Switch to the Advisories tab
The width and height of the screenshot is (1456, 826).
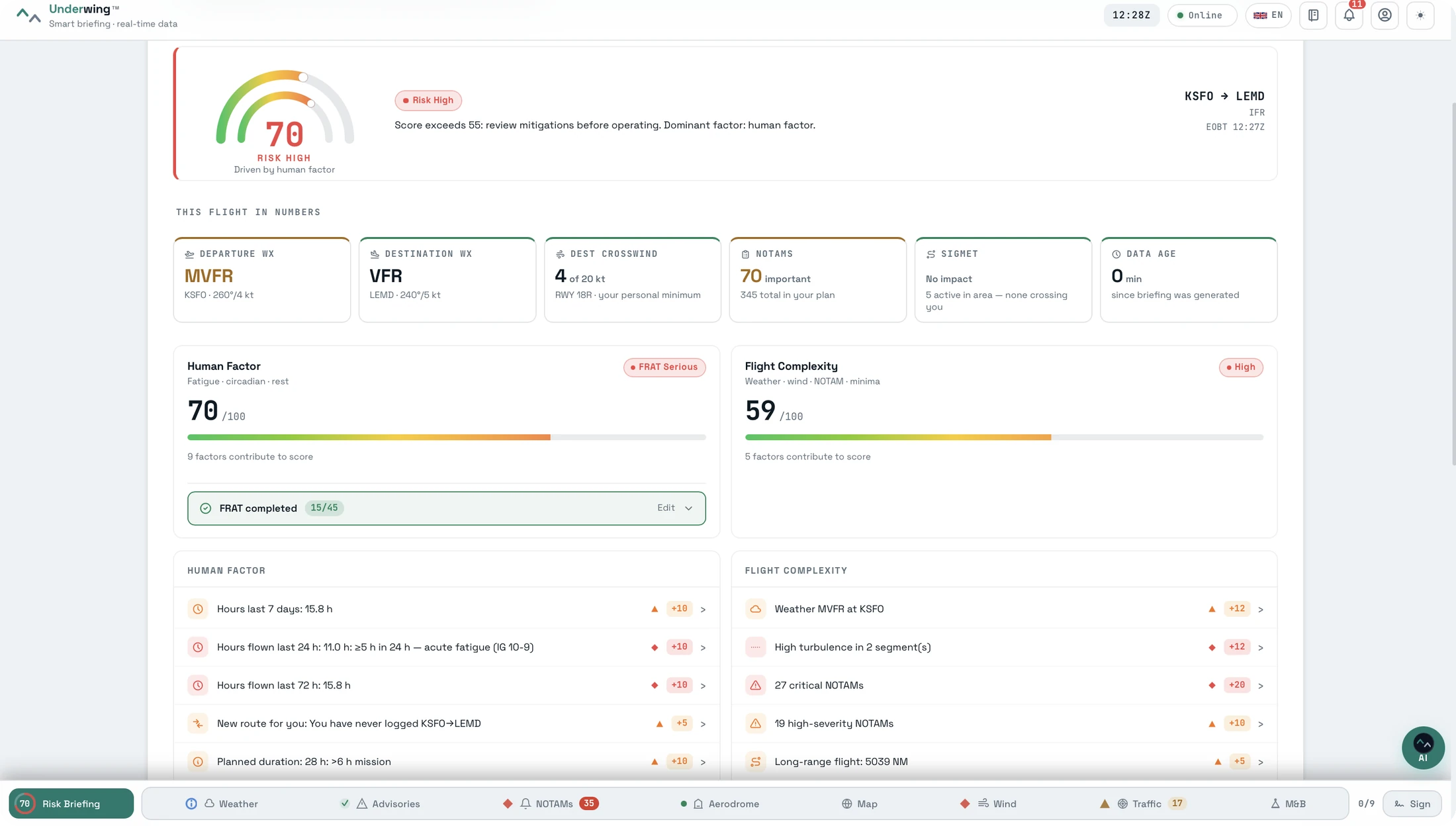pos(381,803)
